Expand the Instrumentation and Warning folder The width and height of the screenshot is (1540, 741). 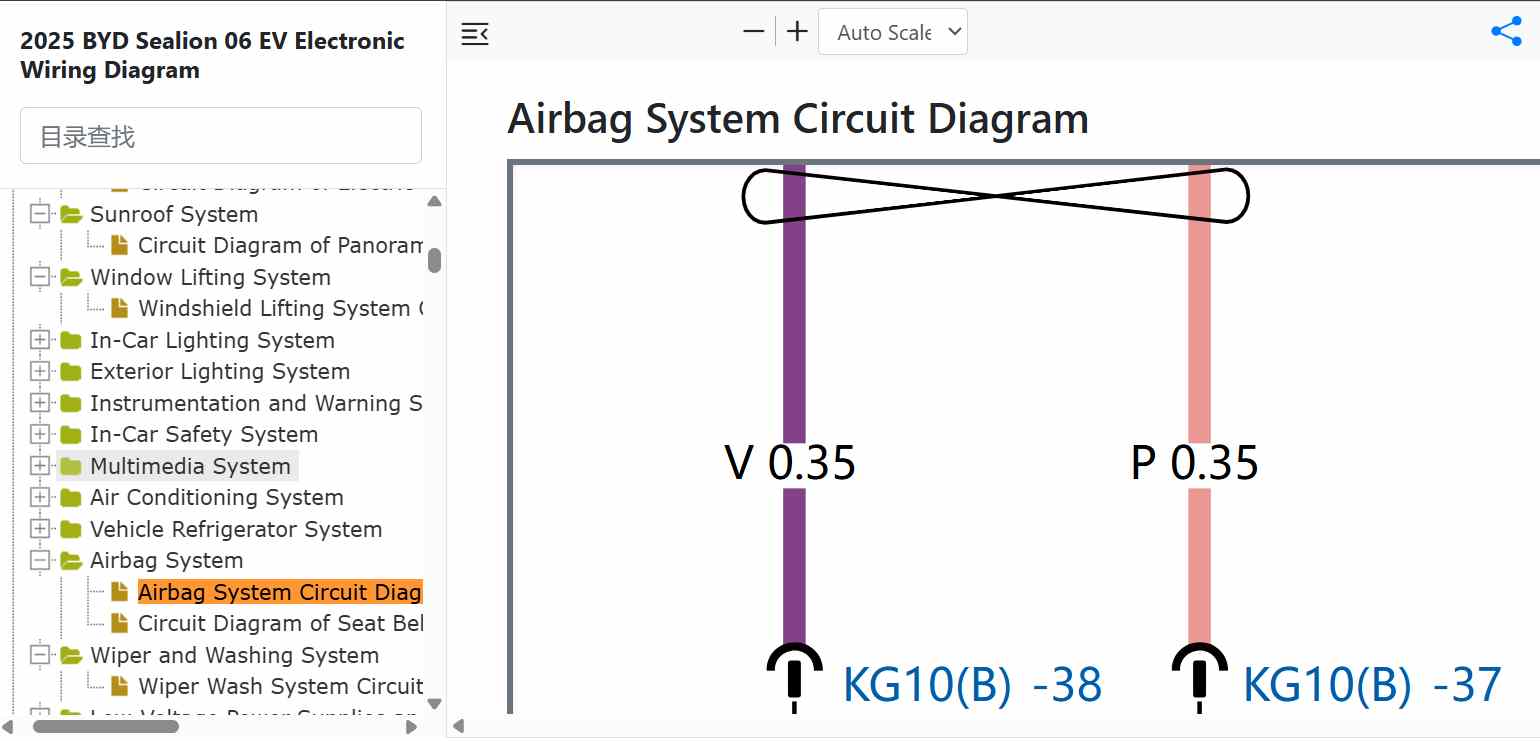40,403
